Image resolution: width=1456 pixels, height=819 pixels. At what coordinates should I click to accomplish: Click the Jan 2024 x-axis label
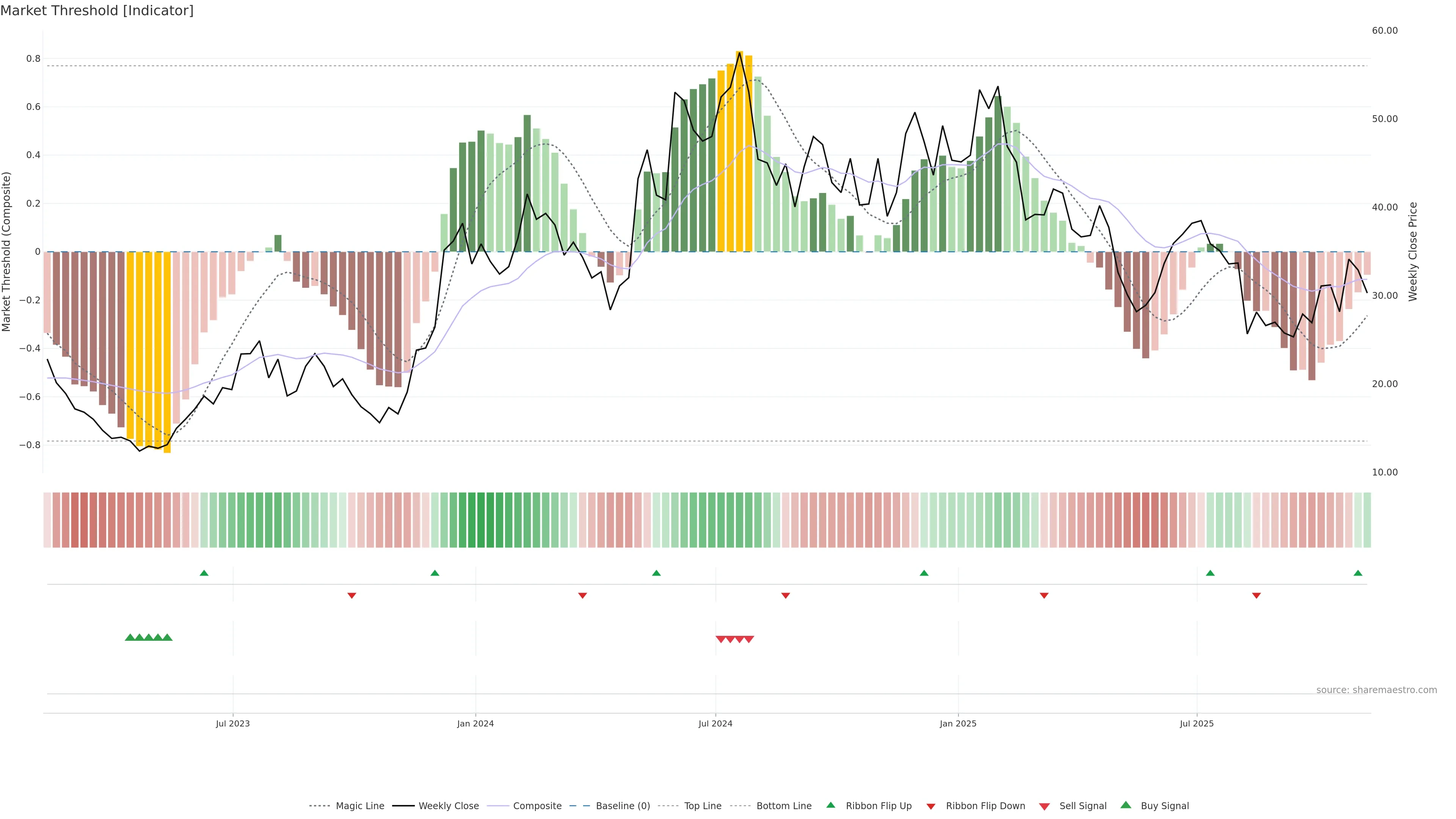tap(475, 723)
